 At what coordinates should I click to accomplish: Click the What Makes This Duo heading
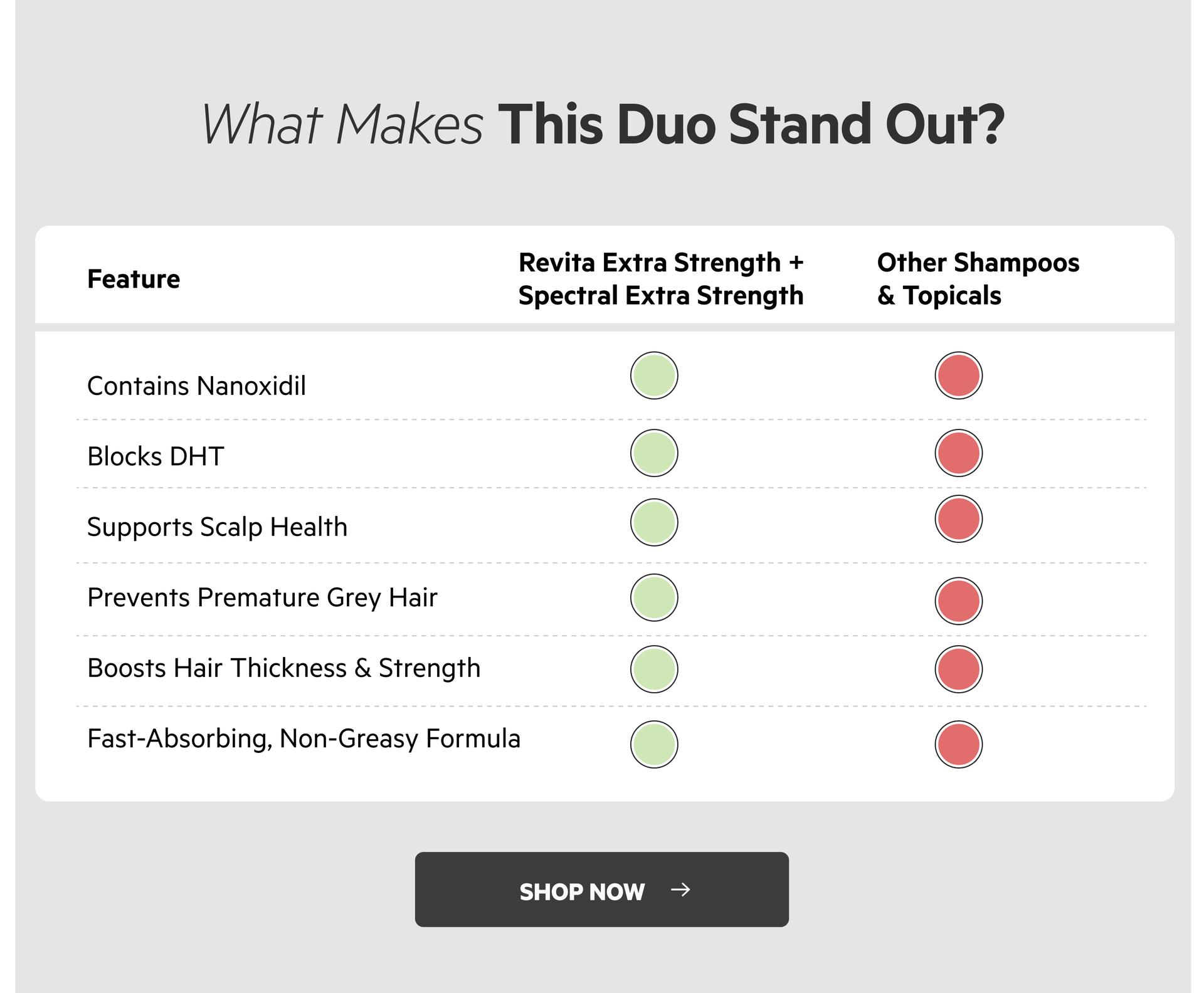pyautogui.click(x=603, y=124)
